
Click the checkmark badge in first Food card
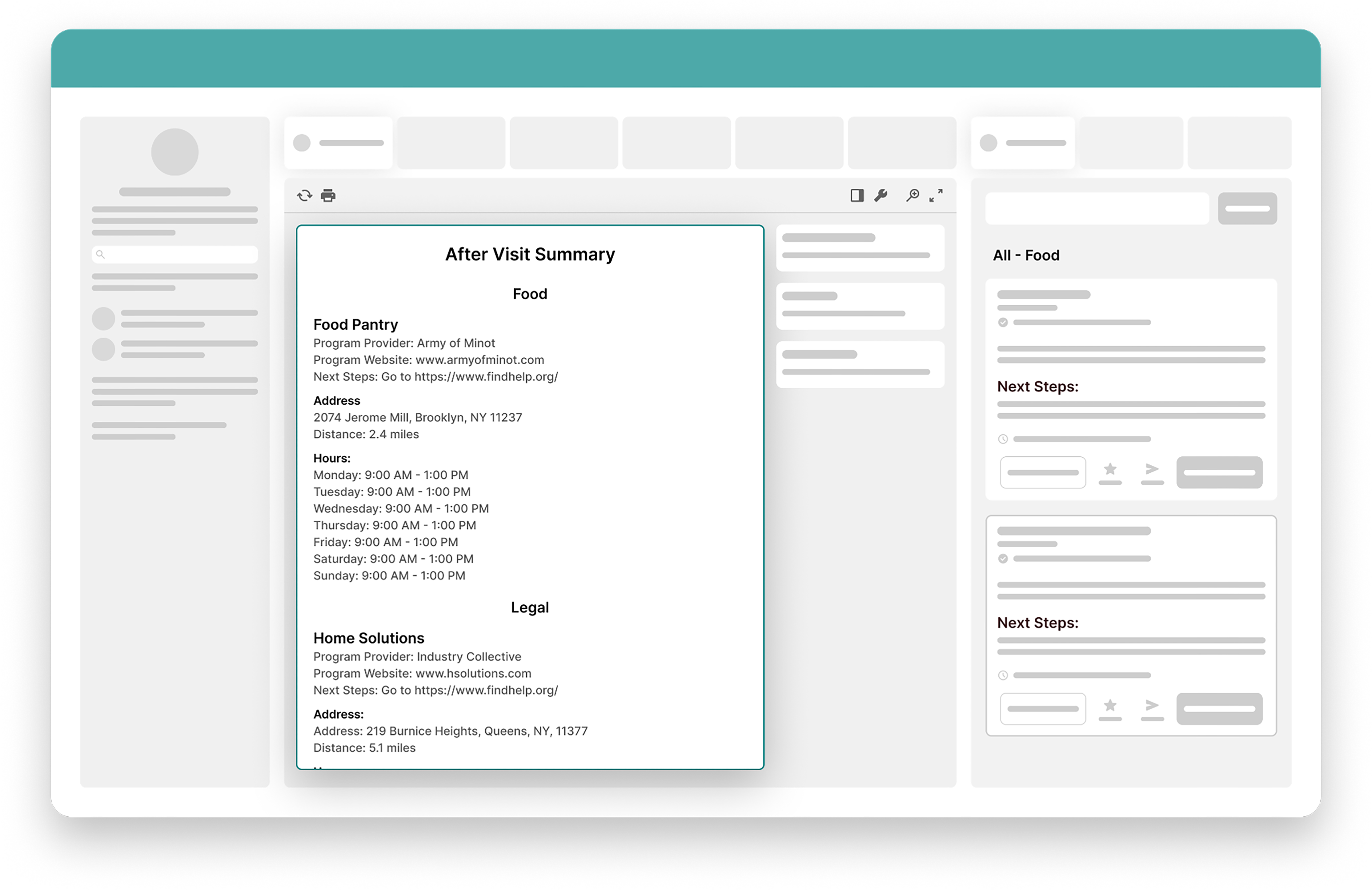pos(1003,323)
